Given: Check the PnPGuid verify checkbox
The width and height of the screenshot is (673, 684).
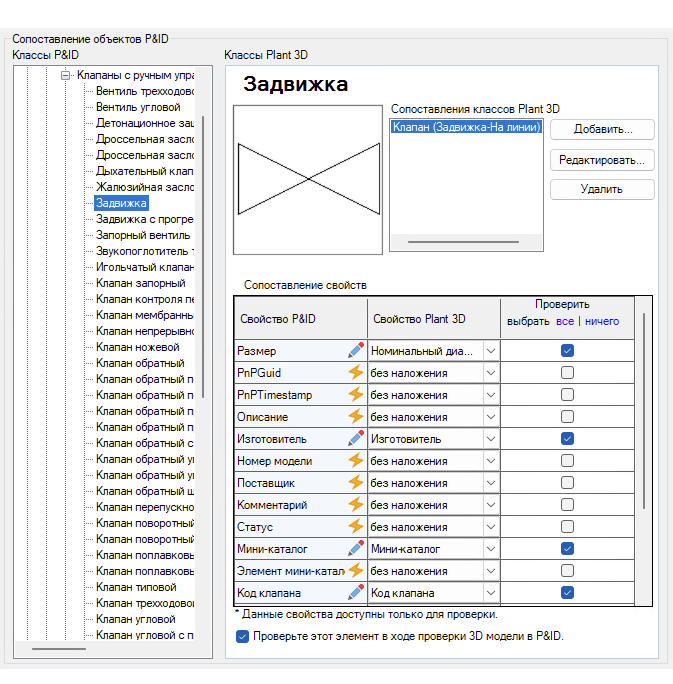Looking at the screenshot, I should click(567, 373).
